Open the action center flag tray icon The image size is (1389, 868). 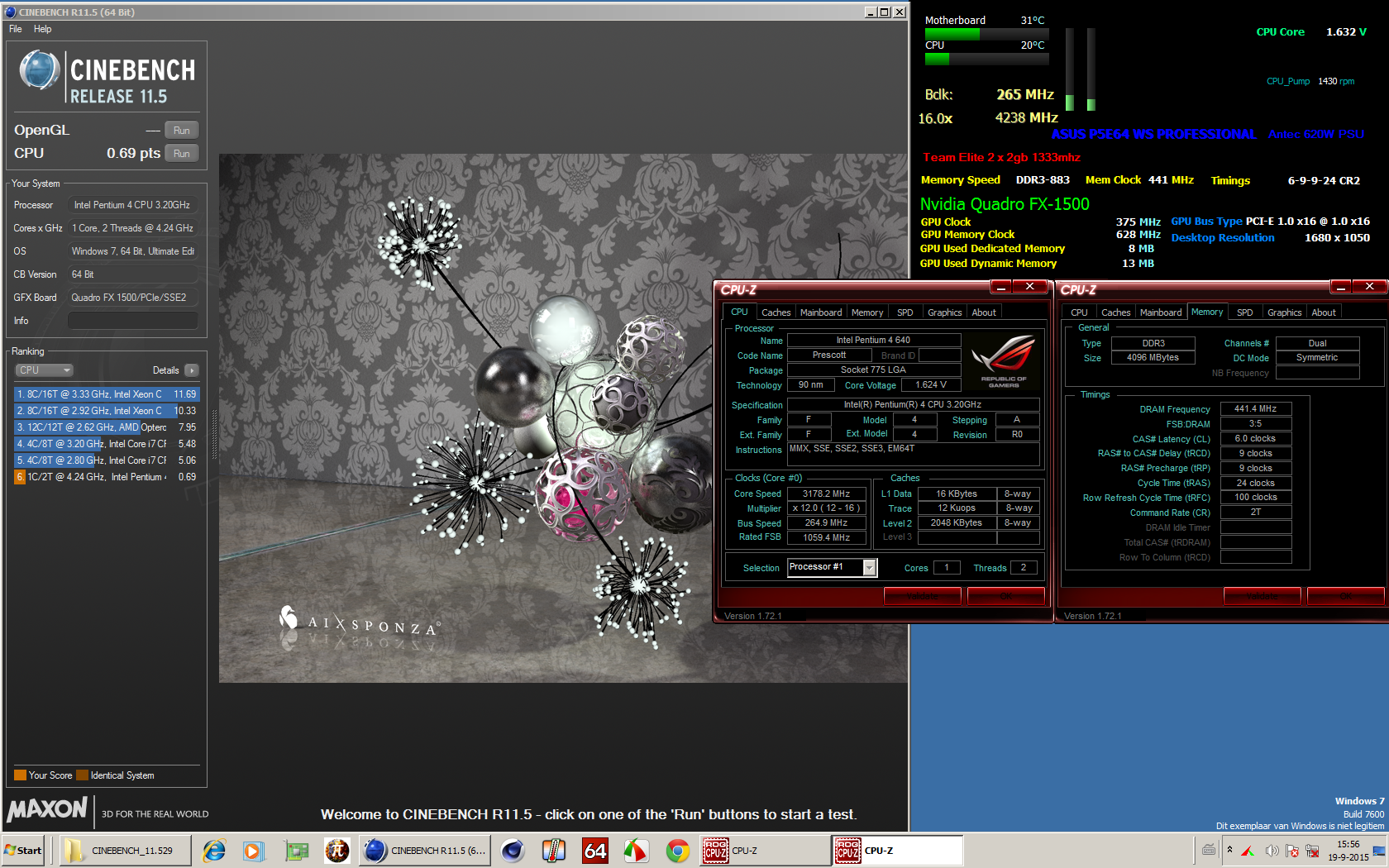[x=1291, y=850]
